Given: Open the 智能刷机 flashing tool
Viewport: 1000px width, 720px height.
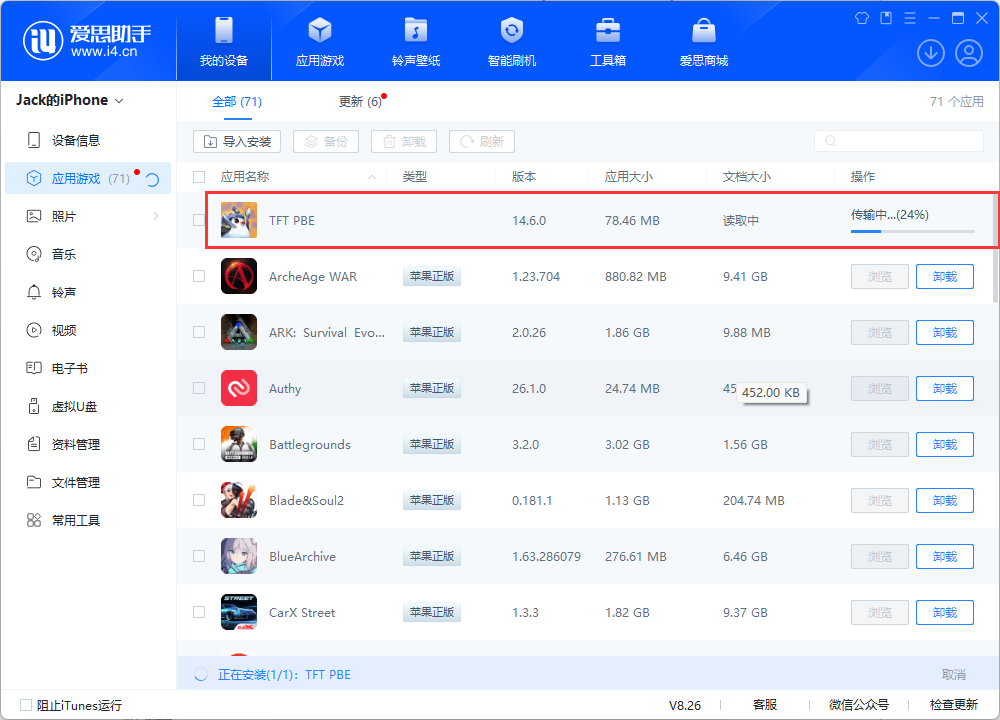Looking at the screenshot, I should pos(511,41).
